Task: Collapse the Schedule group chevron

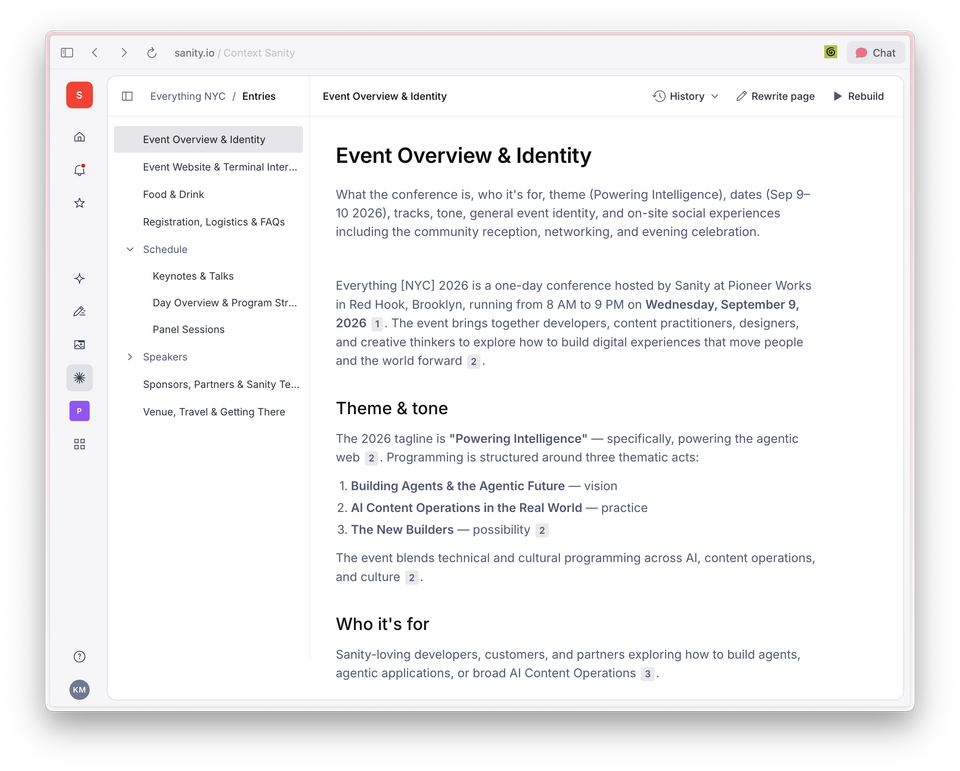Action: [130, 249]
